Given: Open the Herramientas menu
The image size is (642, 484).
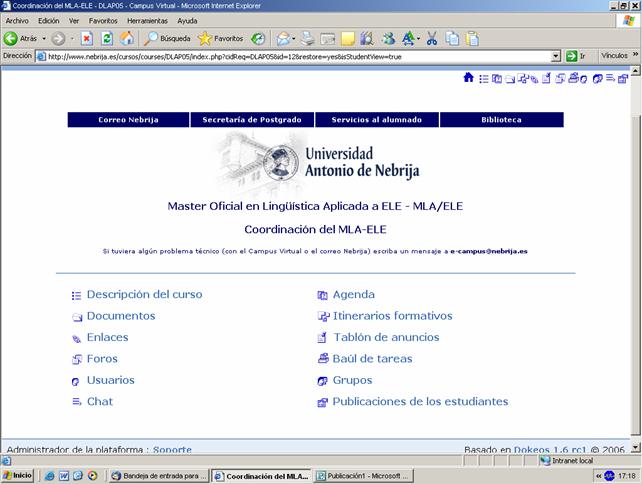Looking at the screenshot, I should coord(147,21).
